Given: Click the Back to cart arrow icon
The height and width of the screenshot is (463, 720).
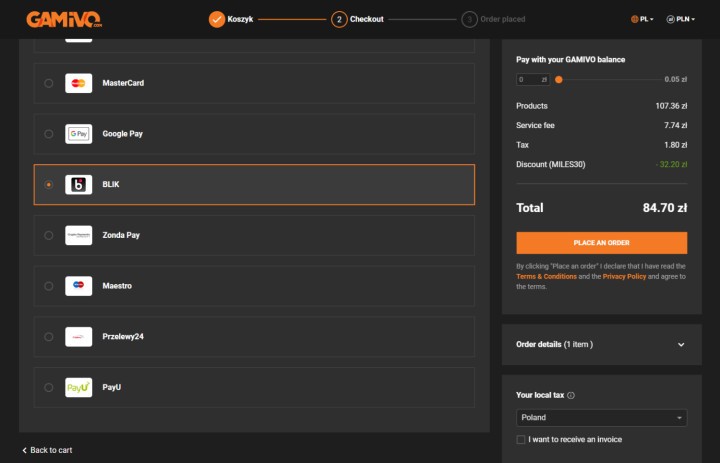Looking at the screenshot, I should point(24,450).
